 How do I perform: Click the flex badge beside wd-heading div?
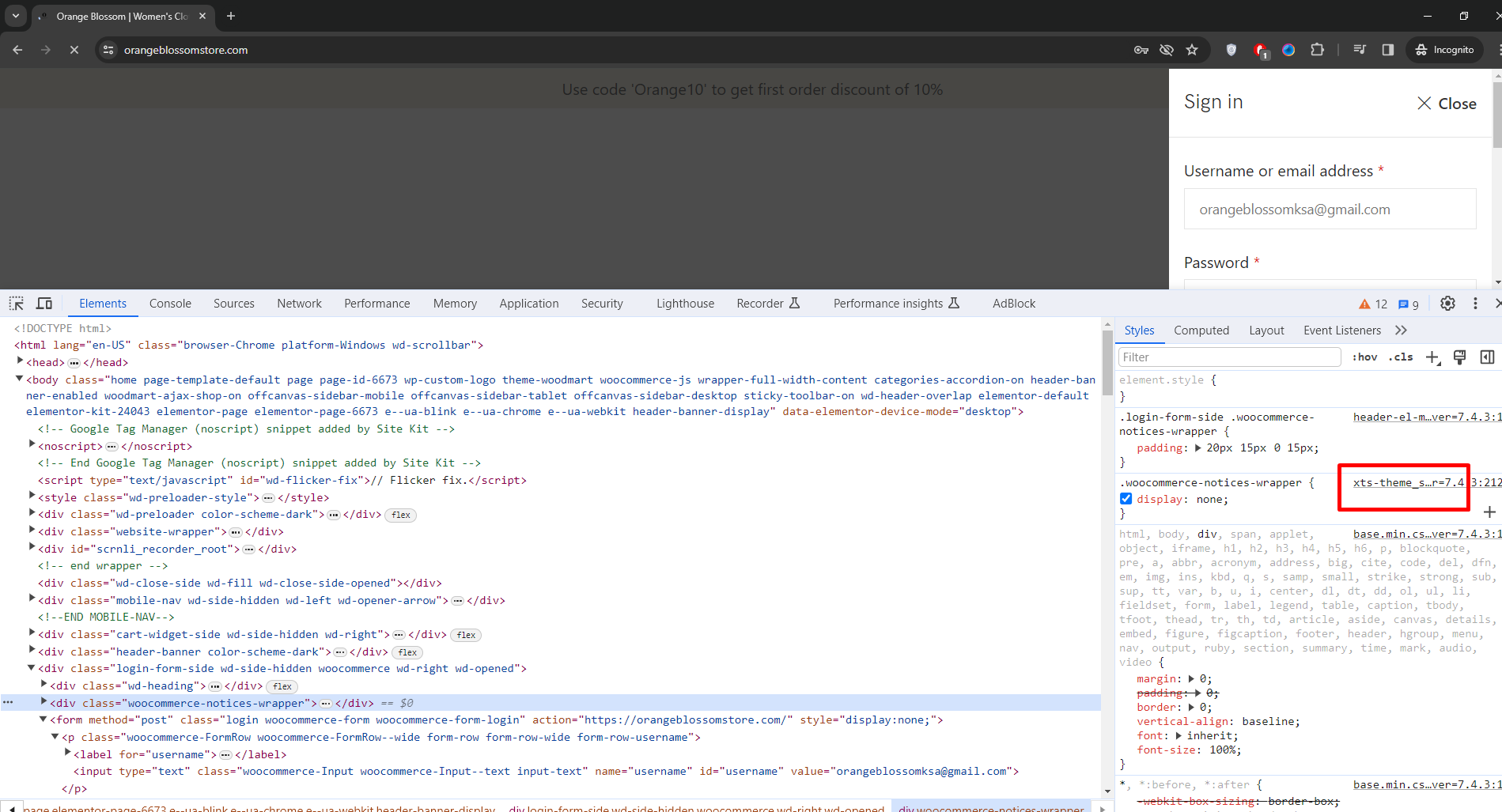[282, 686]
